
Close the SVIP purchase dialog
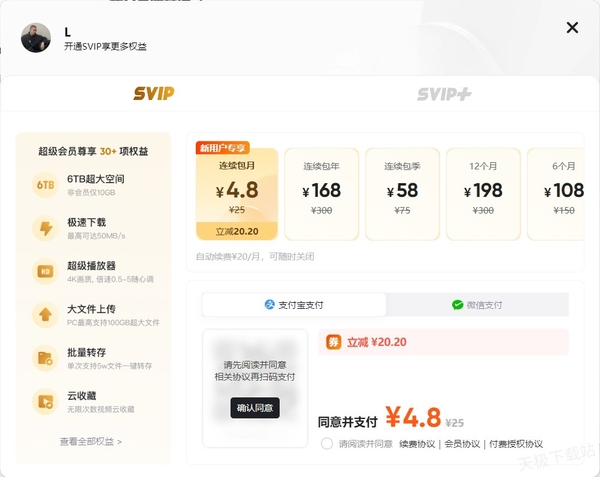tap(572, 28)
